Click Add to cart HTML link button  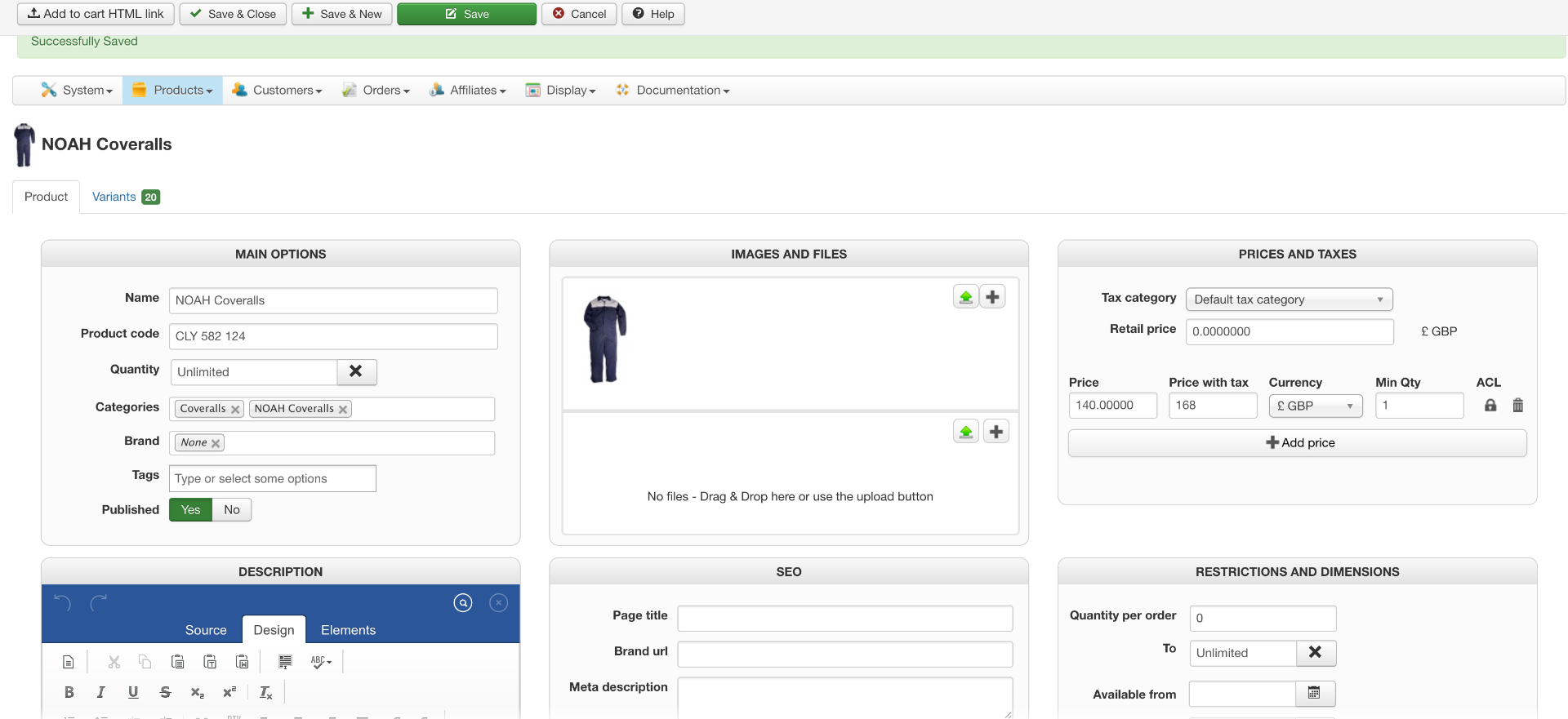(96, 14)
